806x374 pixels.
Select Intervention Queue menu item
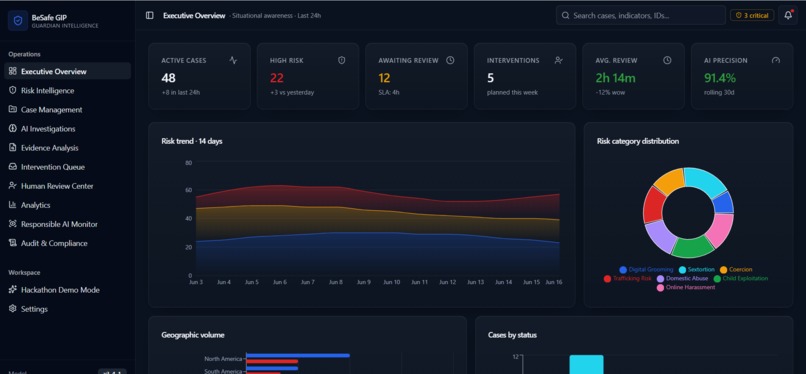point(67,167)
